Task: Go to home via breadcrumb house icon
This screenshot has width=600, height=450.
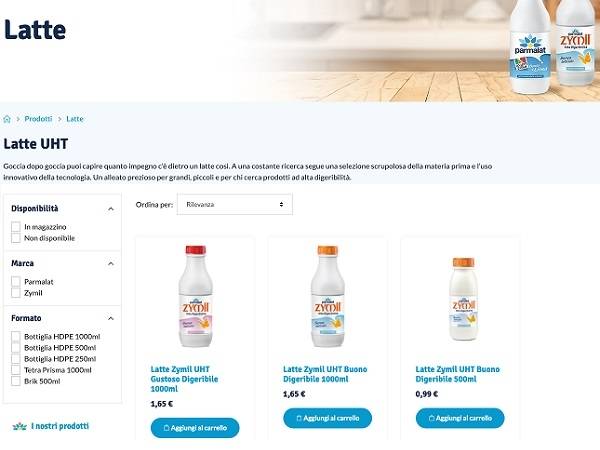Action: [7, 119]
